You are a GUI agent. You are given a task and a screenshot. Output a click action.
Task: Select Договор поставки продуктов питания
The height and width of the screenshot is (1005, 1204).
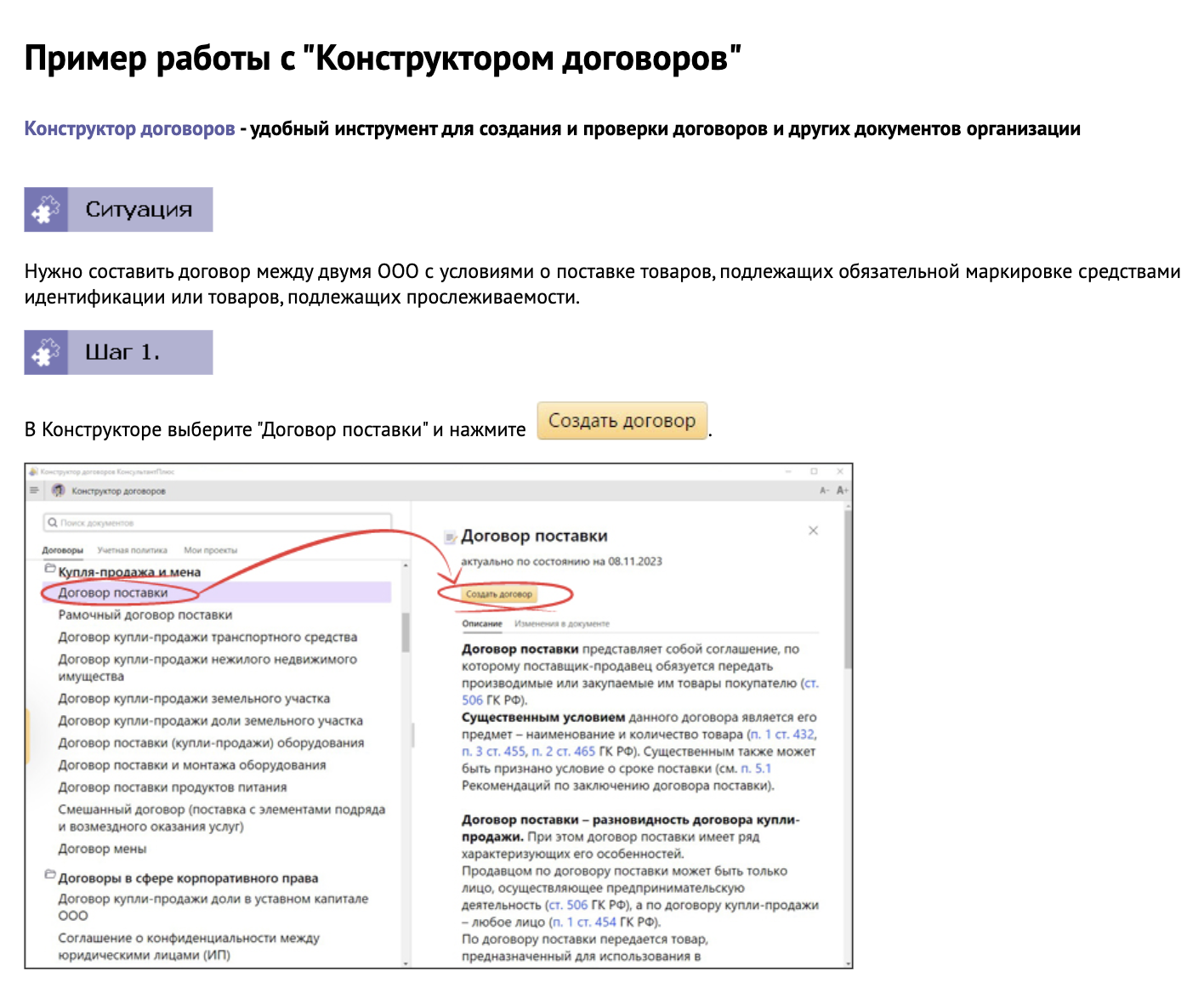(173, 786)
